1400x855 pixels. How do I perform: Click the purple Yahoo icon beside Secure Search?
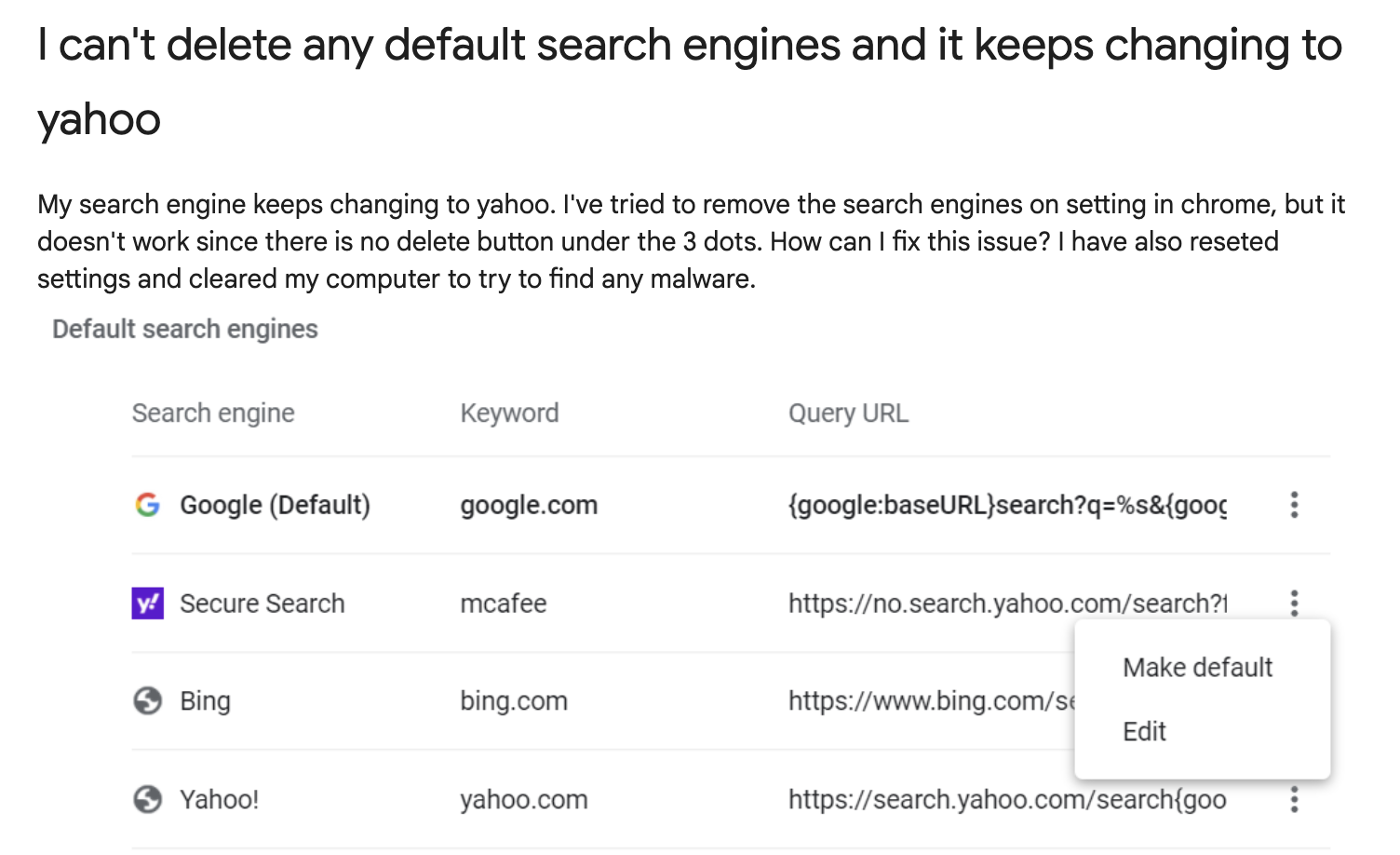[x=147, y=604]
